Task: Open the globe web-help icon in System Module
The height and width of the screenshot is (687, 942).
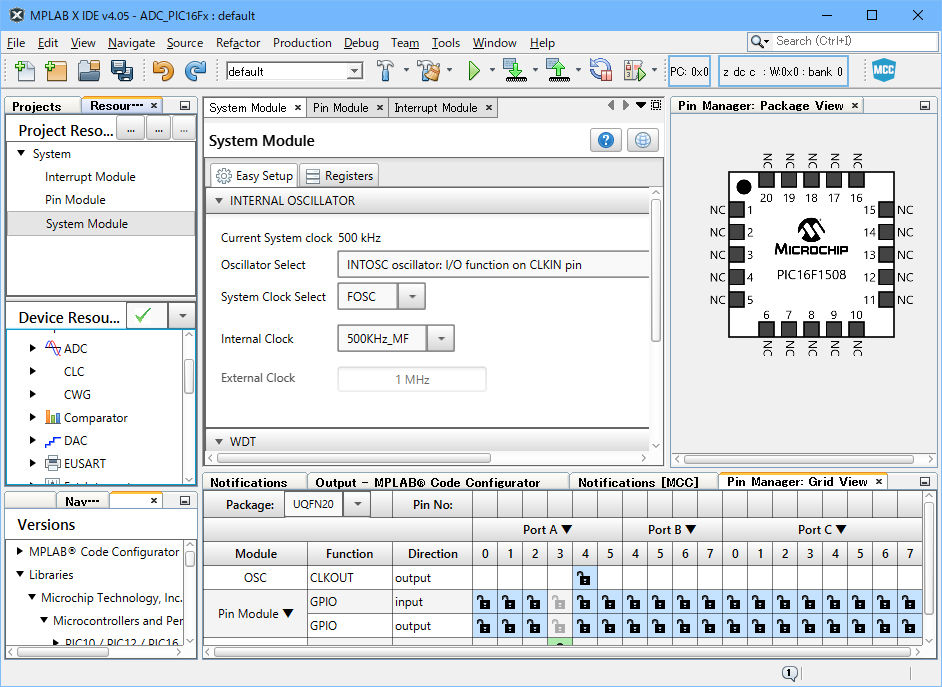Action: pyautogui.click(x=642, y=140)
